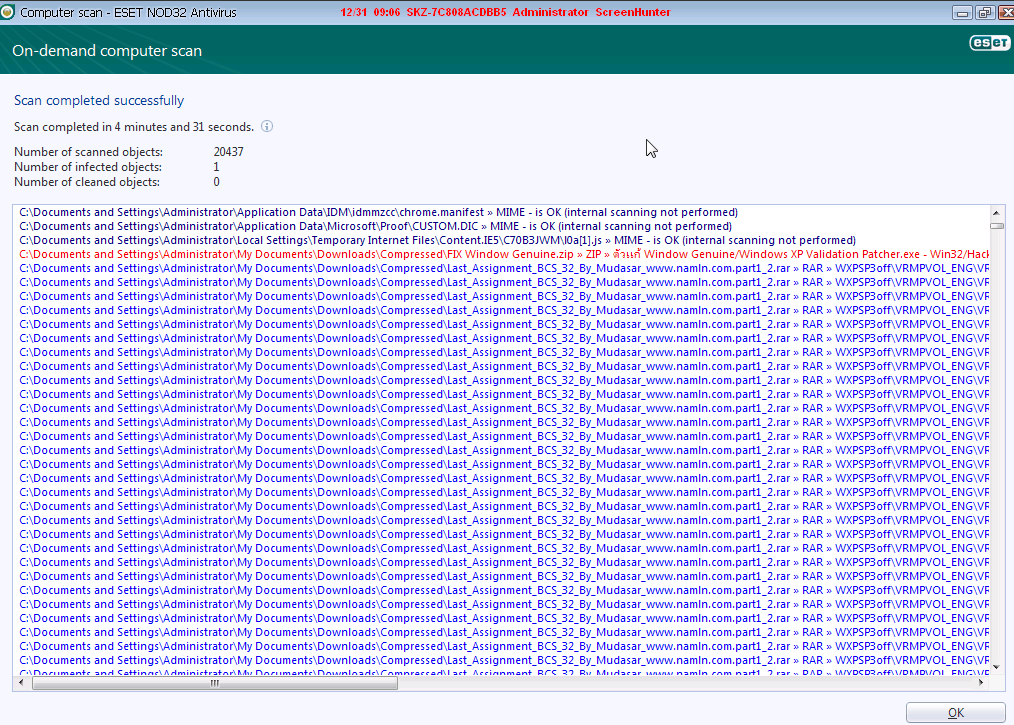Click the "Number of cleaned objects:" label

pos(87,182)
